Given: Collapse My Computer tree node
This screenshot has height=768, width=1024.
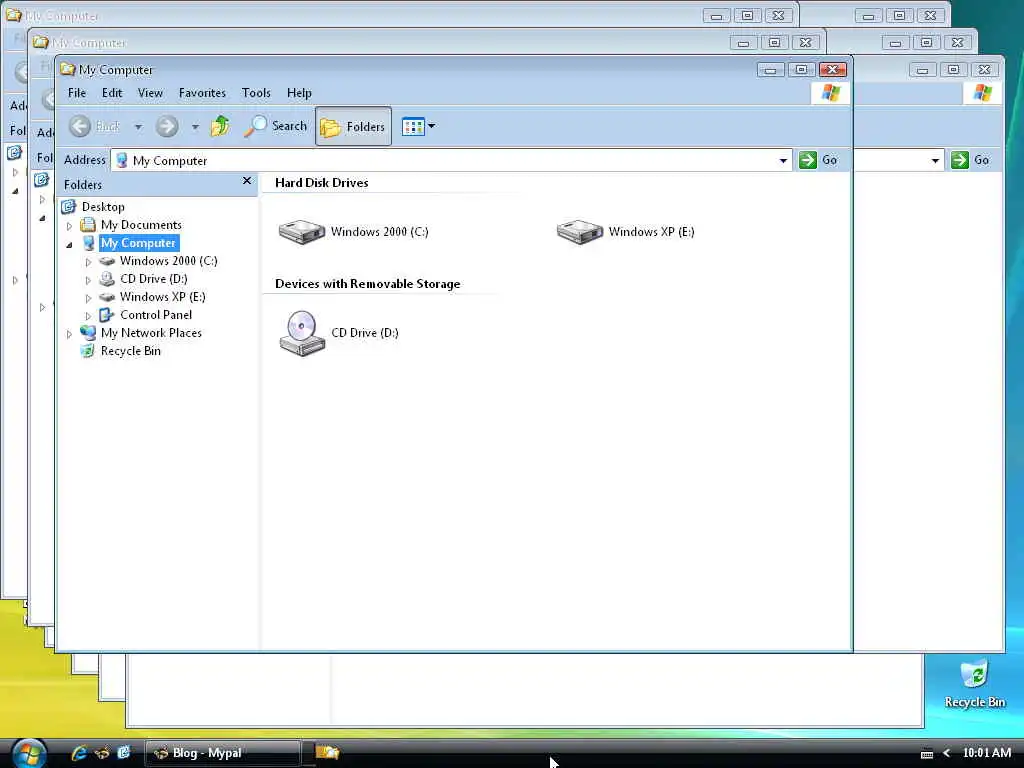Looking at the screenshot, I should (x=69, y=244).
